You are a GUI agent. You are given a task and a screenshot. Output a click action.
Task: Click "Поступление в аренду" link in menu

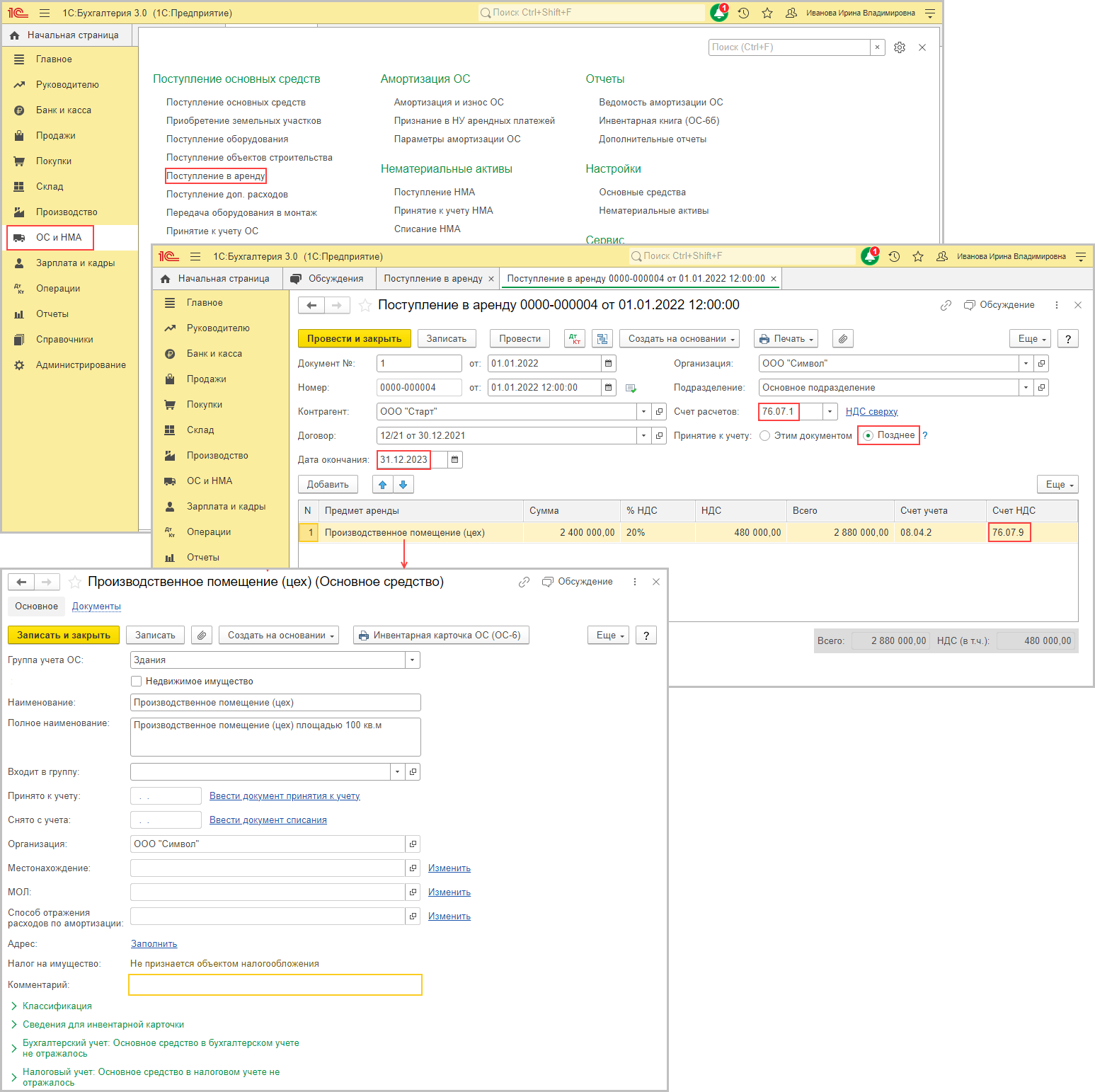tap(215, 176)
